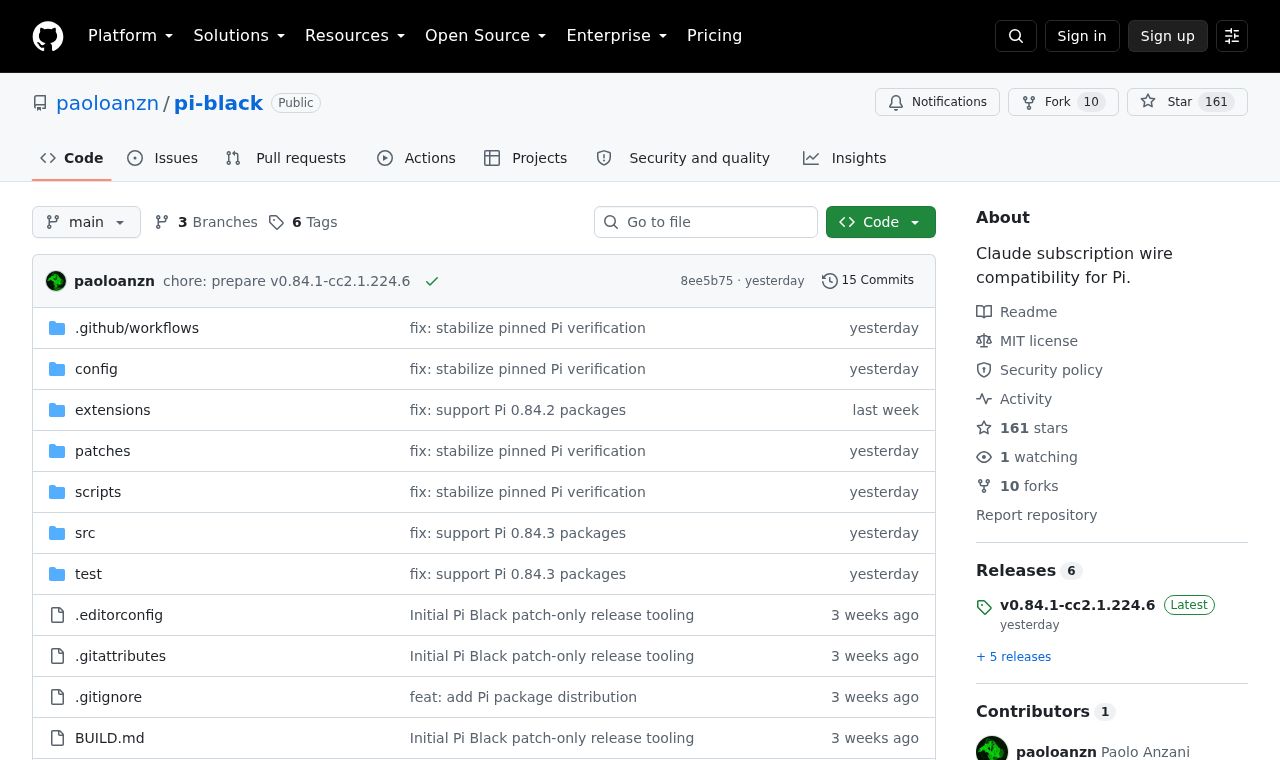
Task: Click the folder icon for .github/workflows
Action: [x=57, y=328]
